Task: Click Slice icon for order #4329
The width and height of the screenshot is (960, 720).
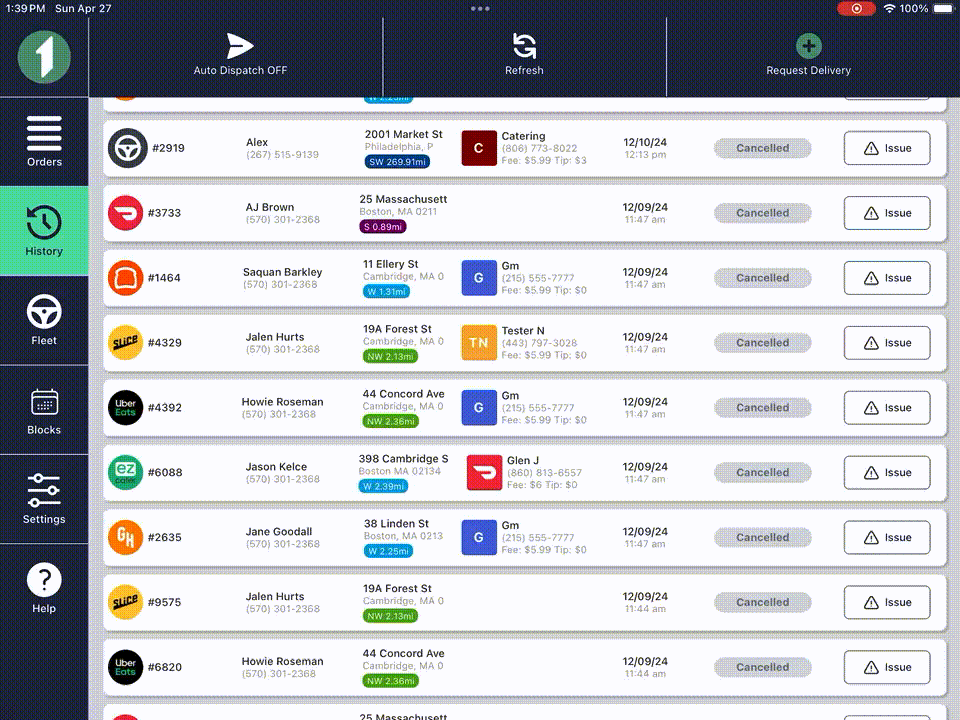Action: (x=126, y=343)
